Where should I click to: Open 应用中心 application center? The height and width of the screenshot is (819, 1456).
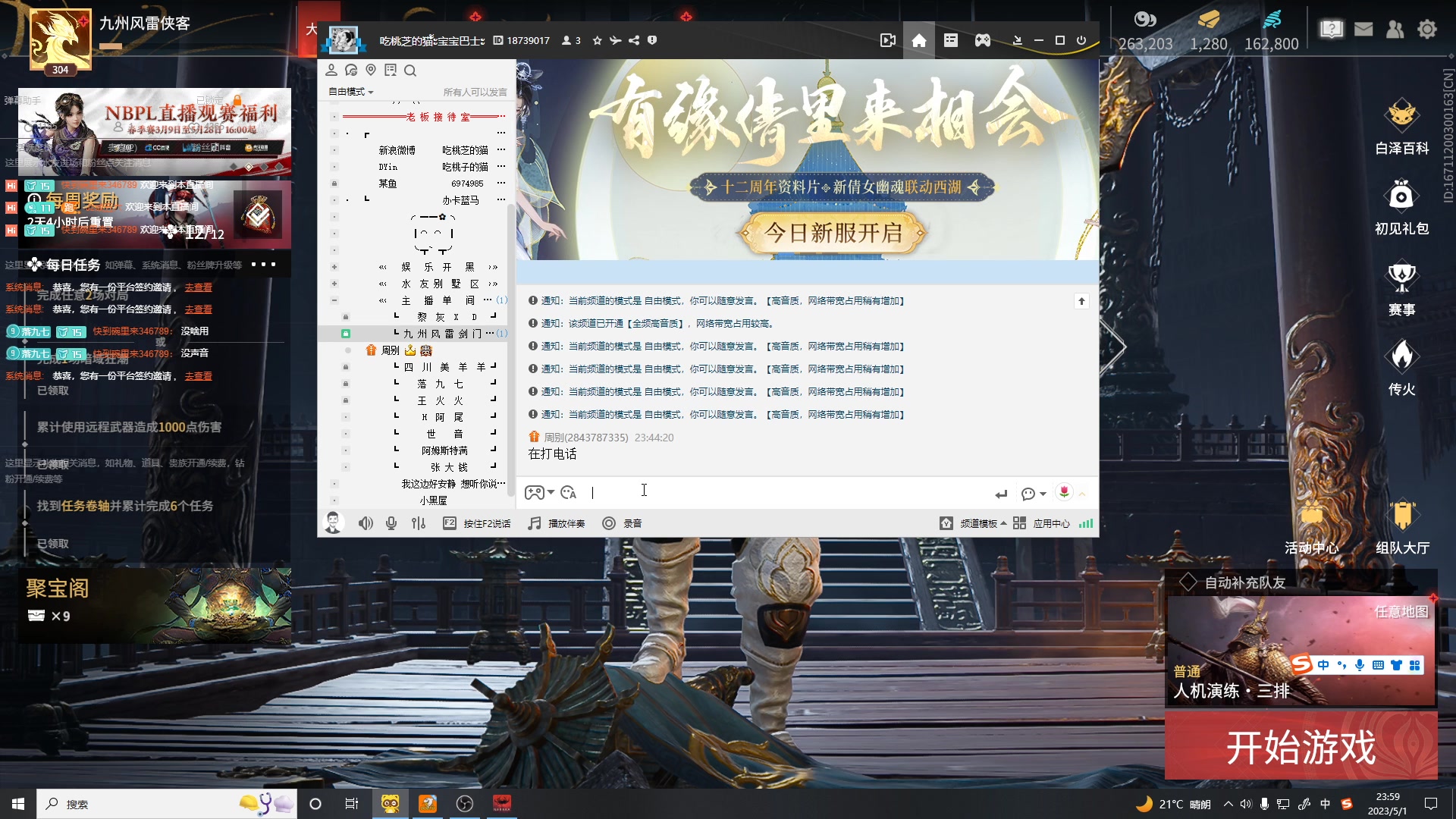click(x=1041, y=523)
